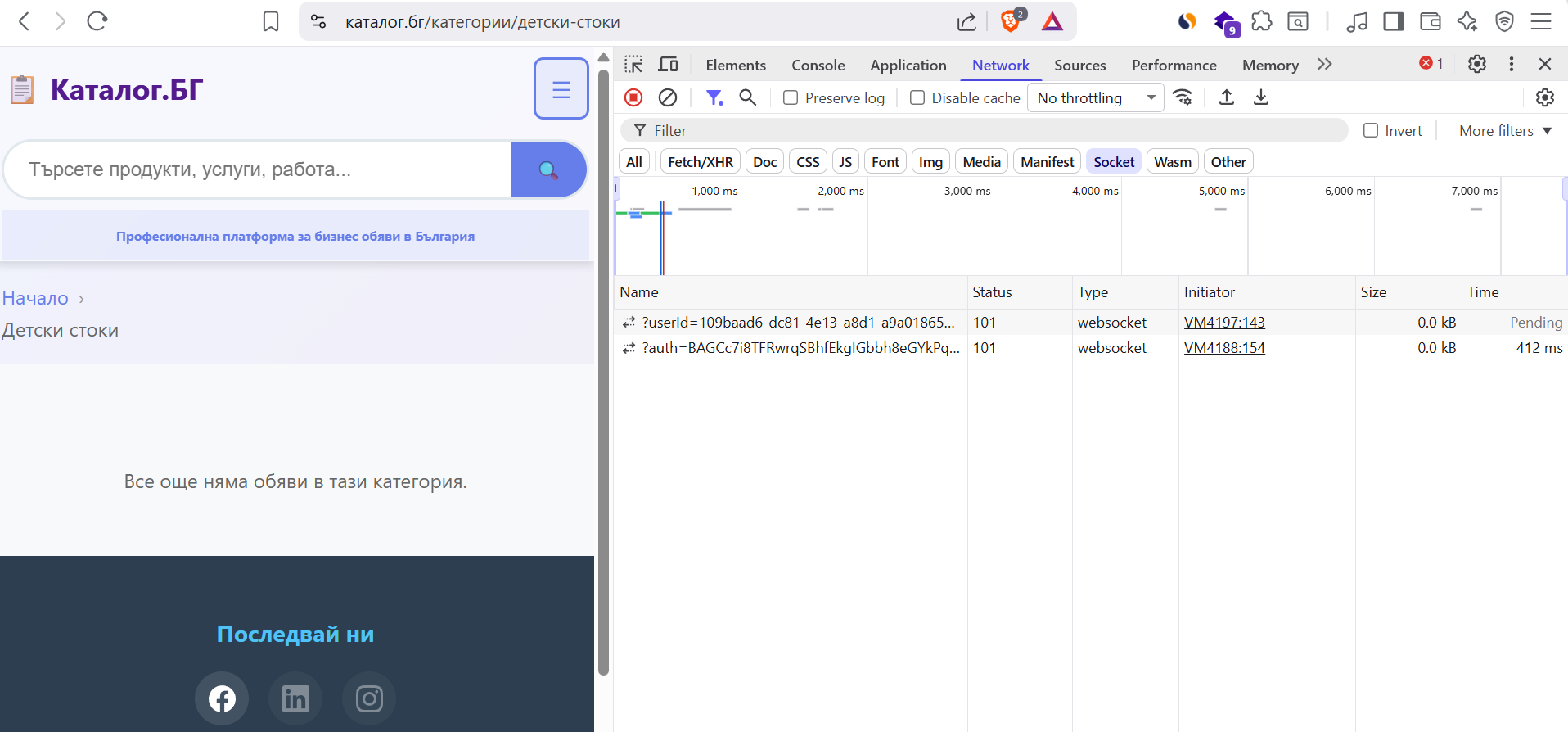Open Instagram social link

[x=369, y=698]
